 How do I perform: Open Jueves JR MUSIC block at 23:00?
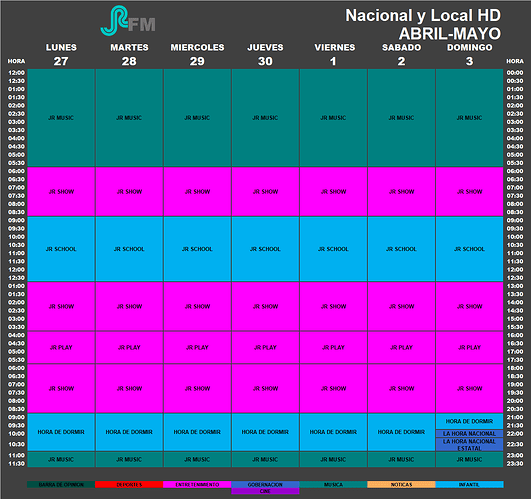point(265,459)
